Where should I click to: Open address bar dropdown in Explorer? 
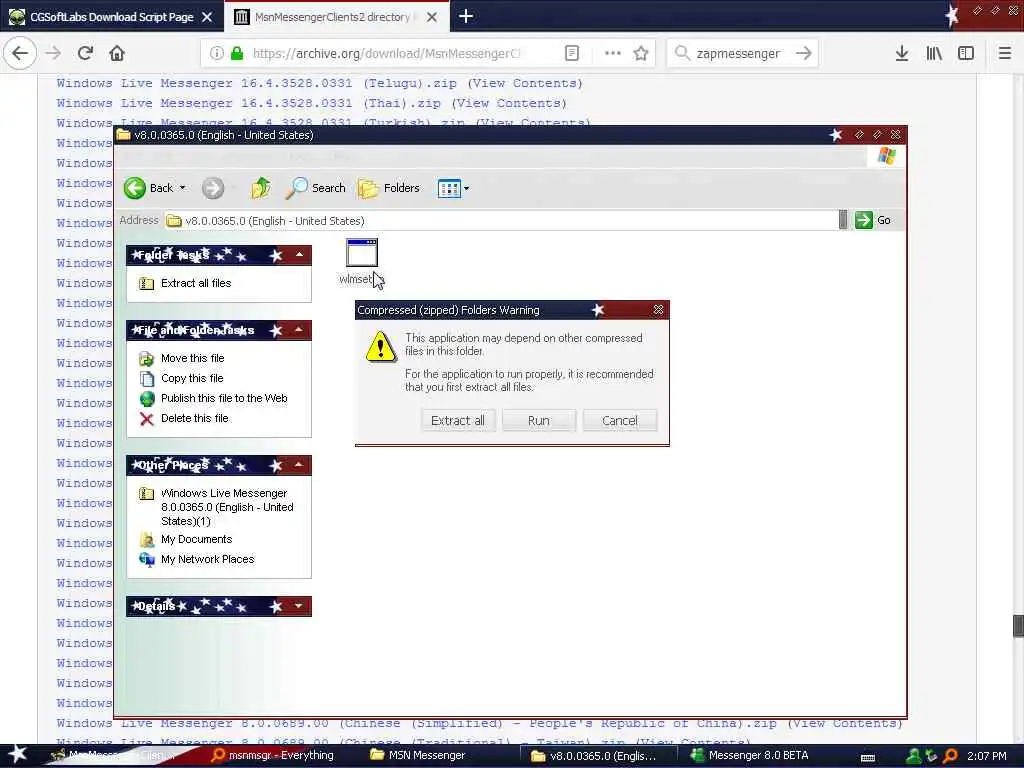(843, 220)
